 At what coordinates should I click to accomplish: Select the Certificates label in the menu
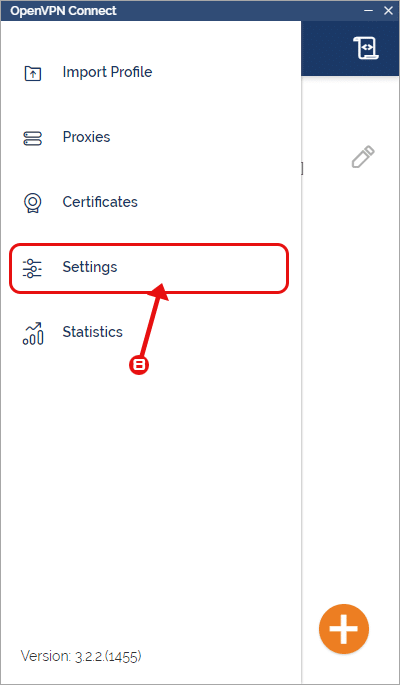100,202
